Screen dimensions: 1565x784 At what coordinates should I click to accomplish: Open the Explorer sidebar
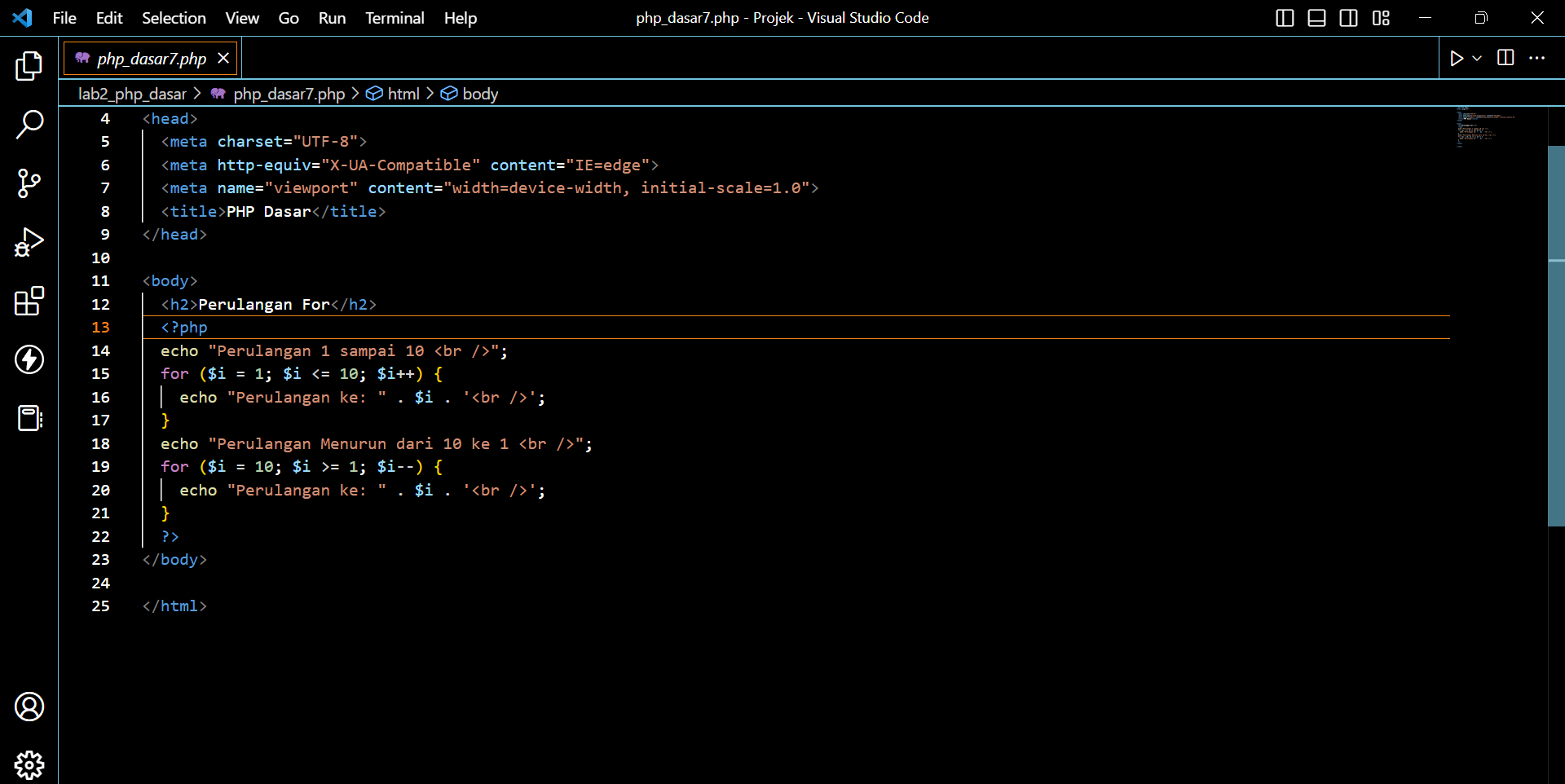(29, 67)
